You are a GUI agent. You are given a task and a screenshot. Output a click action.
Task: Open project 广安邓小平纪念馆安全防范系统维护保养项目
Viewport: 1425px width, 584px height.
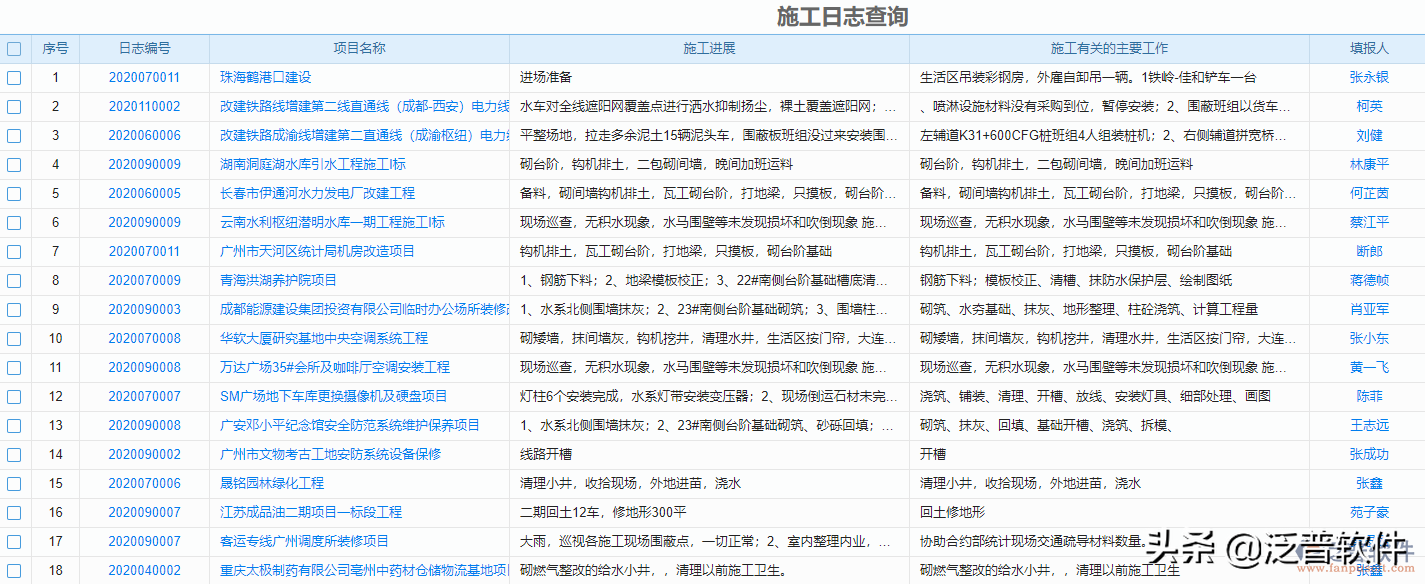pyautogui.click(x=350, y=425)
